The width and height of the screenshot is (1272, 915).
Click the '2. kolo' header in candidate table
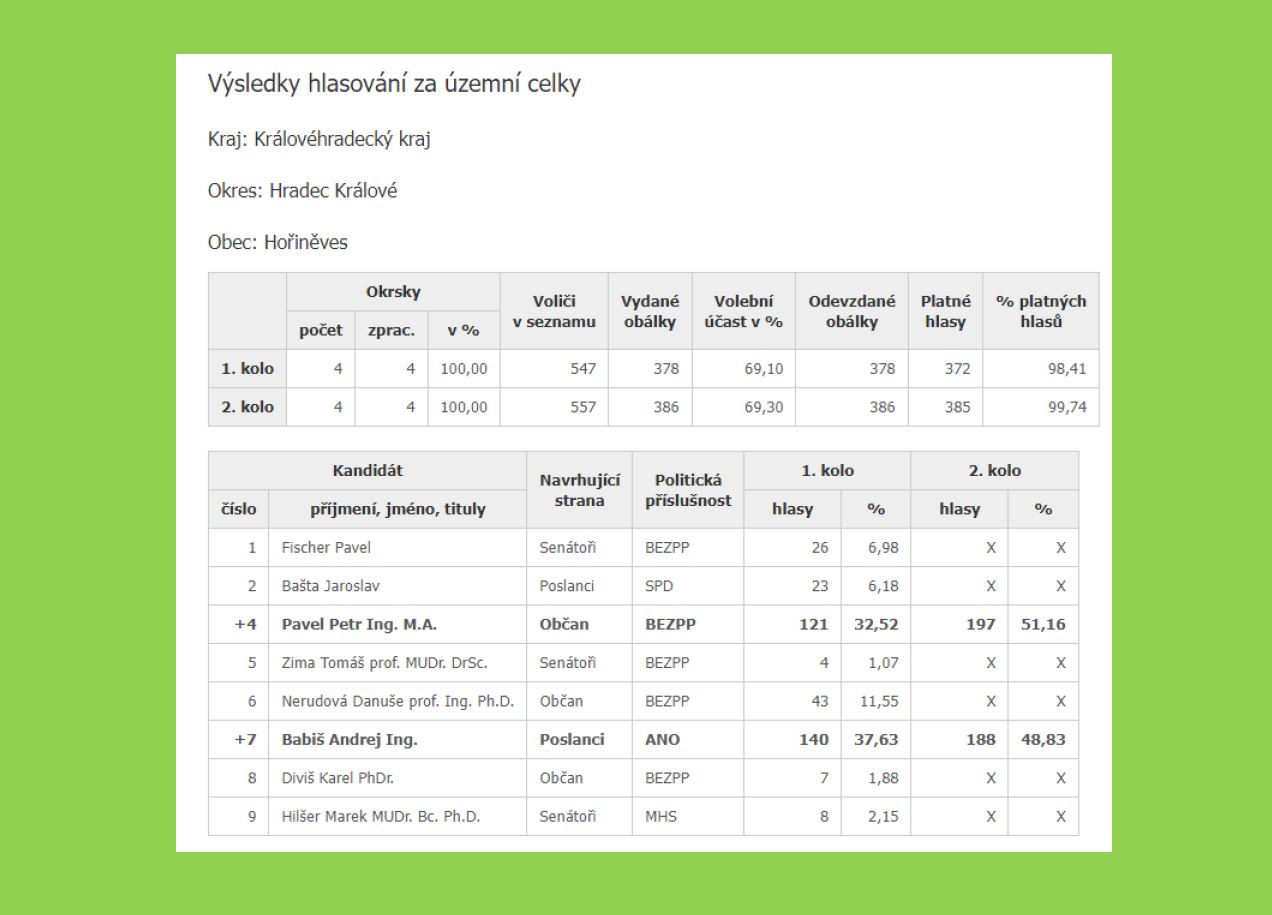click(995, 470)
